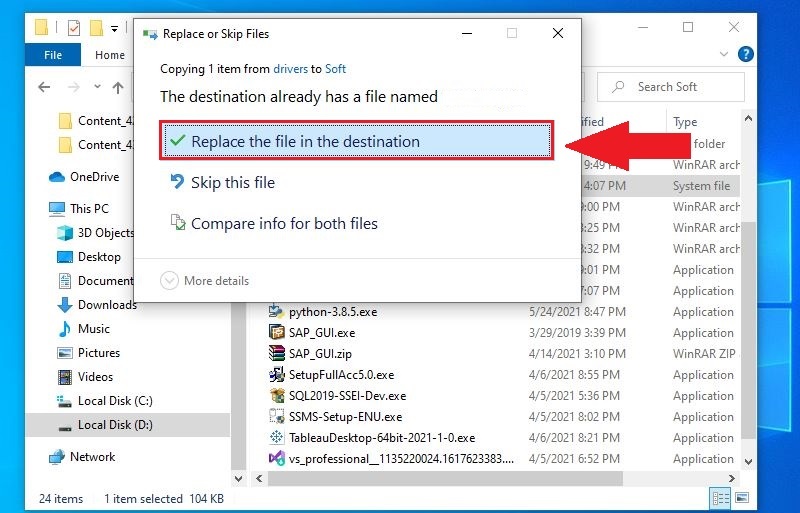Expand the ribbon using the chevron
800x513 pixels.
click(723, 54)
